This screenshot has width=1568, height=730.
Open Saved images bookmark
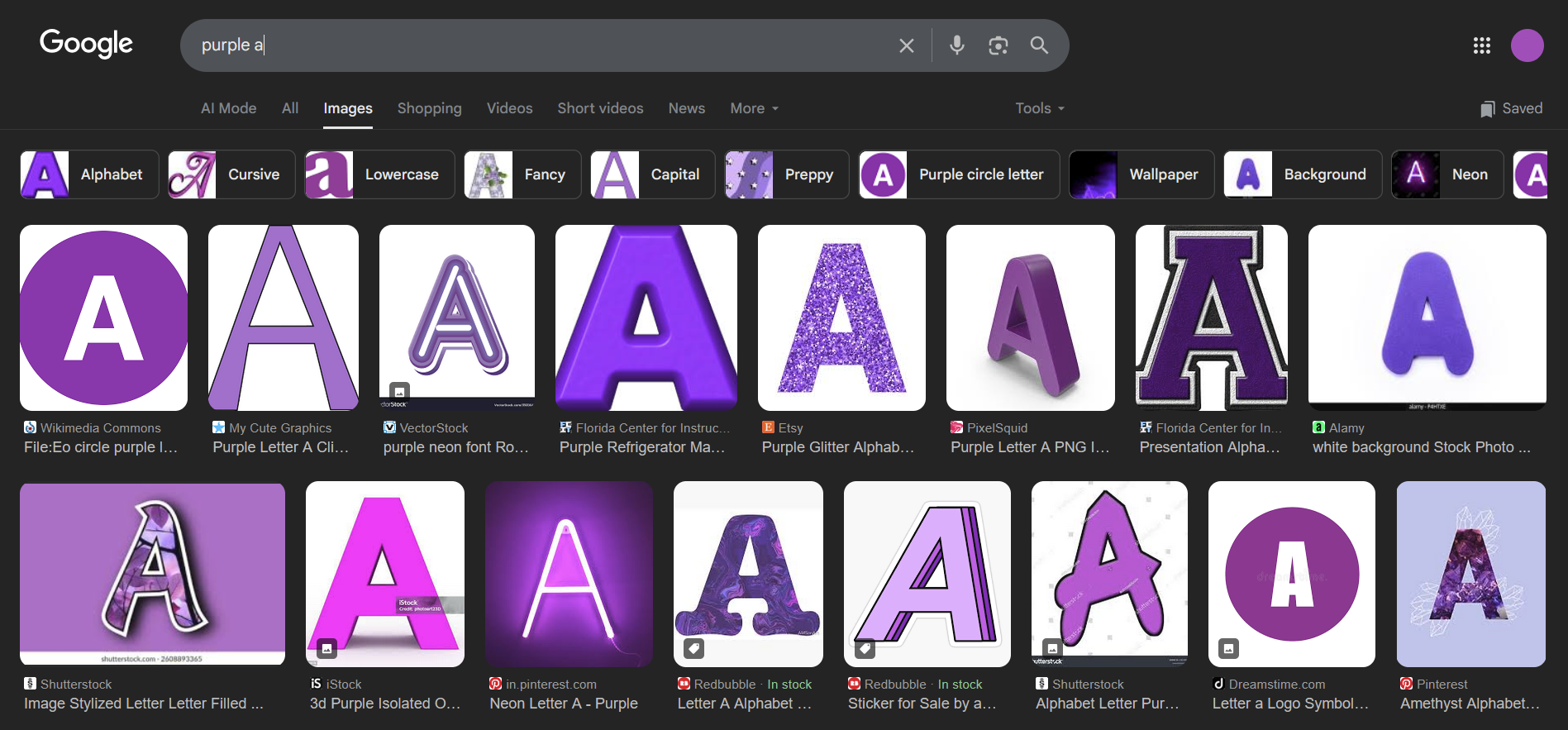[1512, 108]
